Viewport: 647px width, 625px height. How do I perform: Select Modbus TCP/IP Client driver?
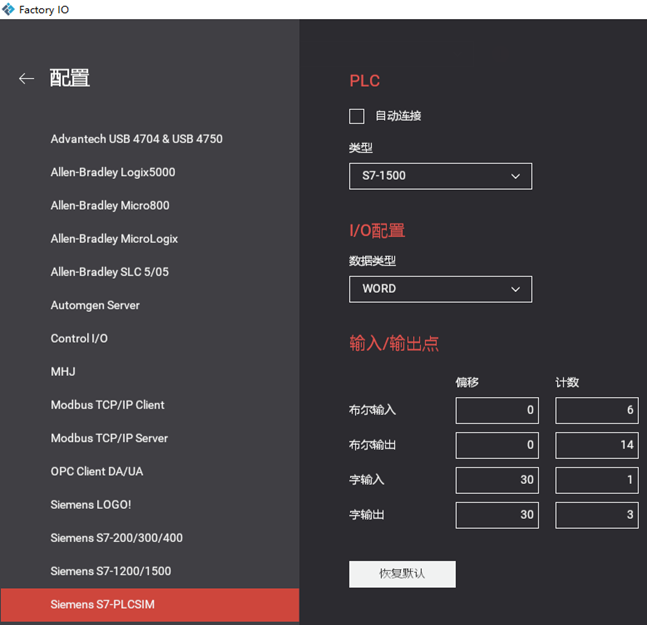[x=108, y=405]
